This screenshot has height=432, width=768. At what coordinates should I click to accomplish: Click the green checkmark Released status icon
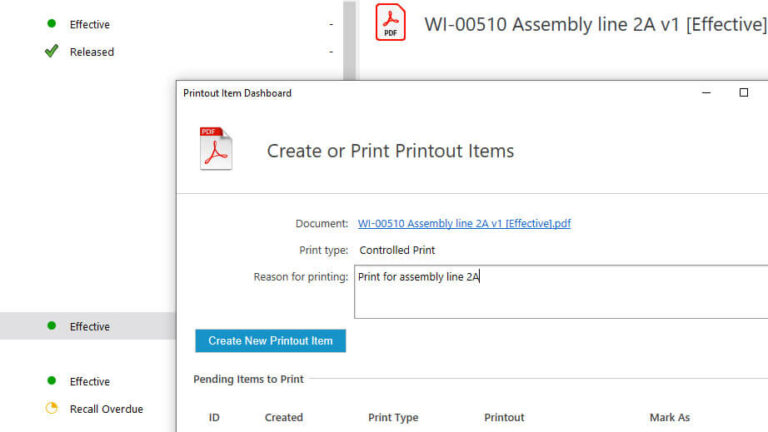point(51,51)
